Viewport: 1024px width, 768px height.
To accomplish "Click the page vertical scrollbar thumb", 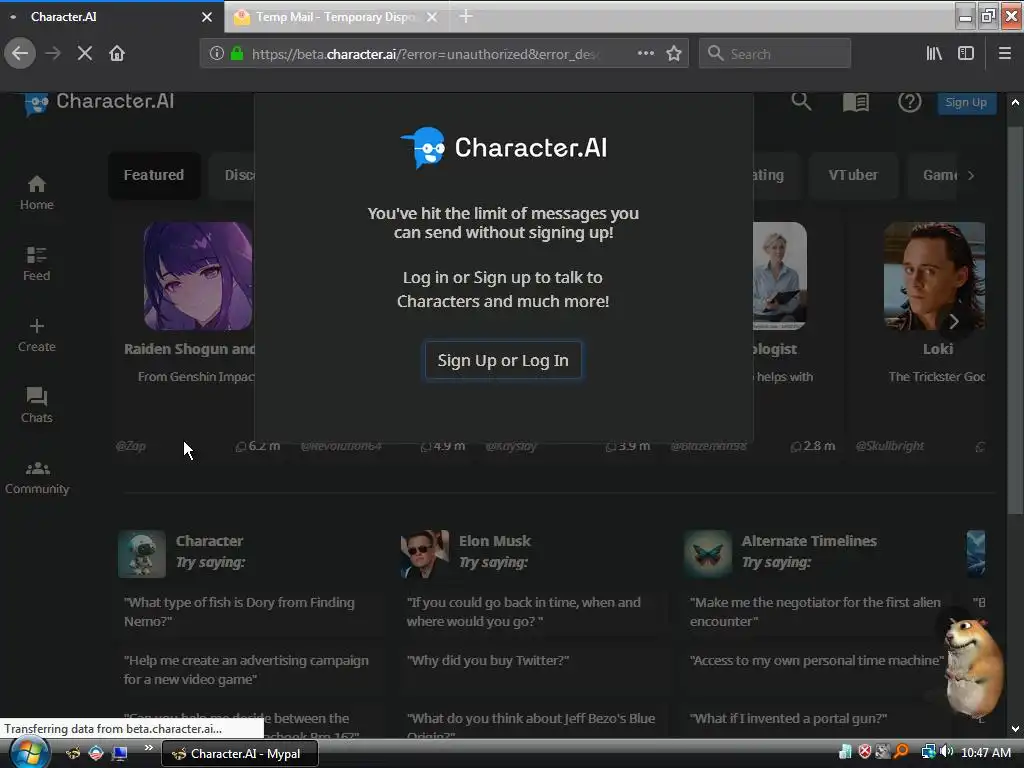I will (x=1015, y=320).
